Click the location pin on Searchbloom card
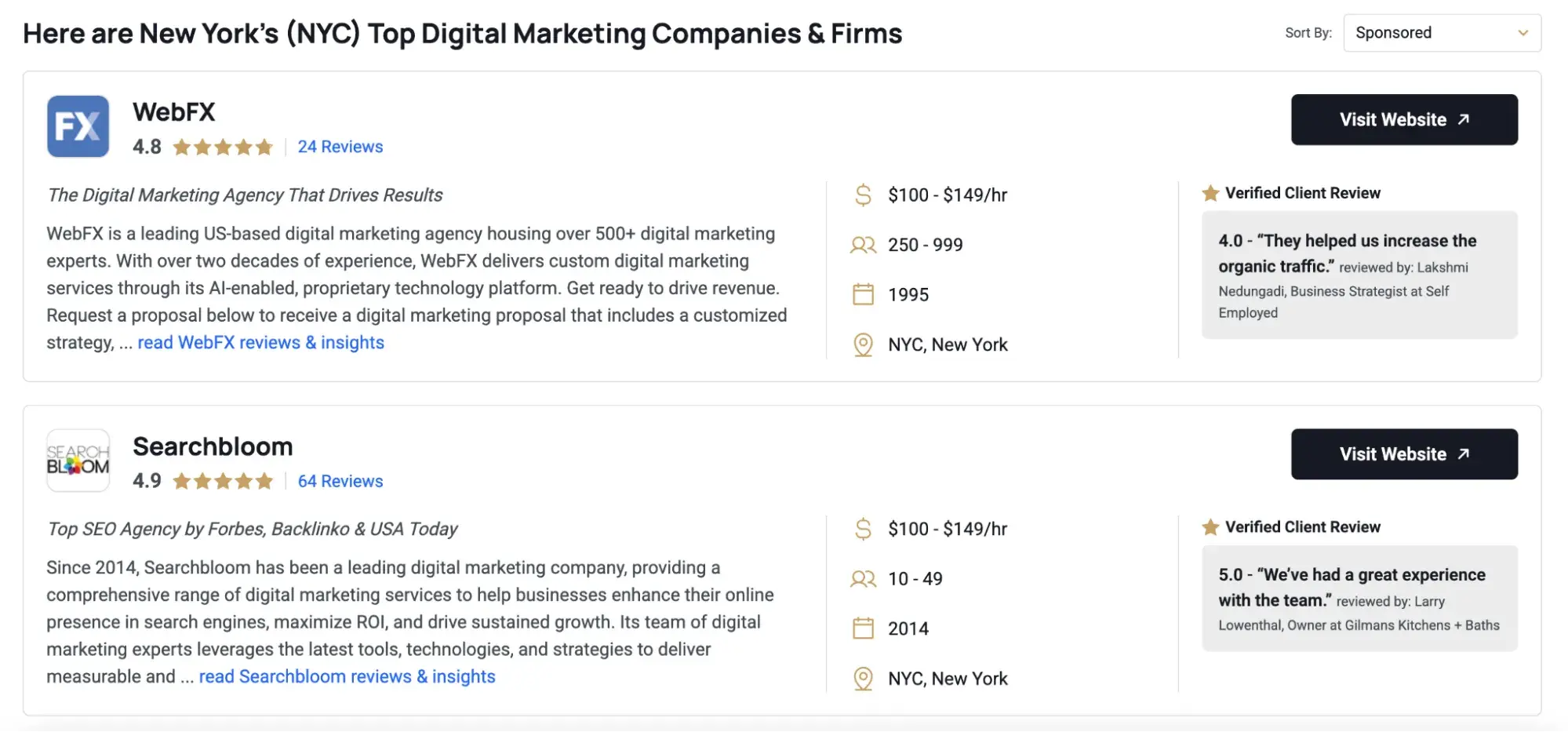 click(x=864, y=677)
